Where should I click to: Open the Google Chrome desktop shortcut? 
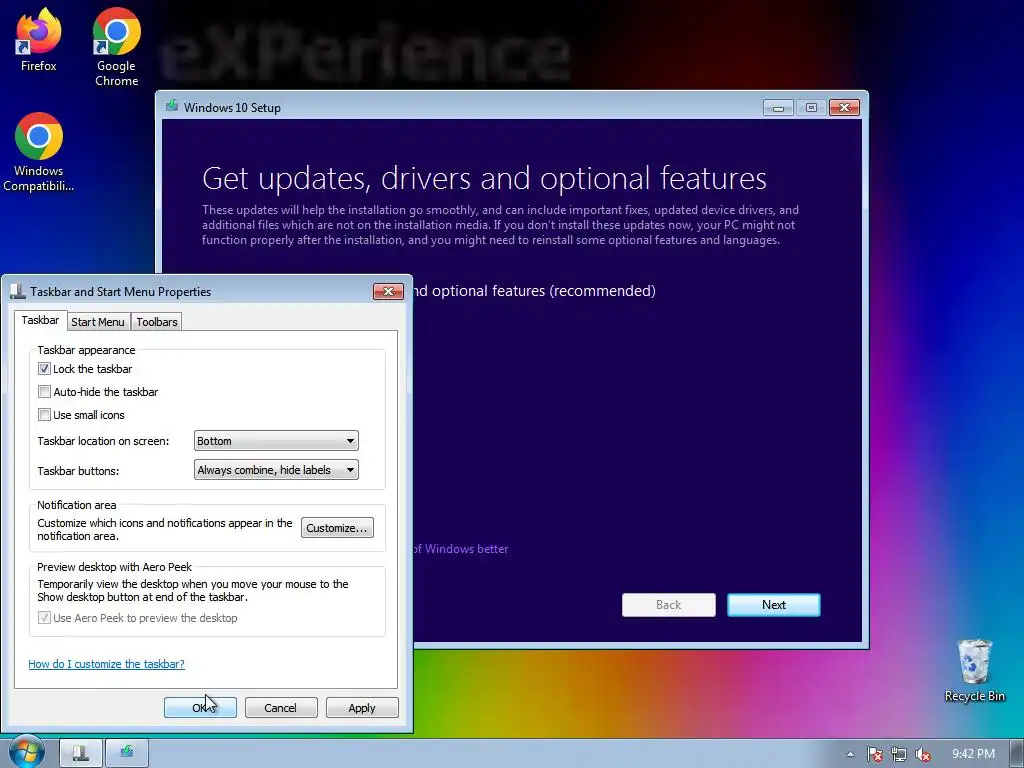116,46
